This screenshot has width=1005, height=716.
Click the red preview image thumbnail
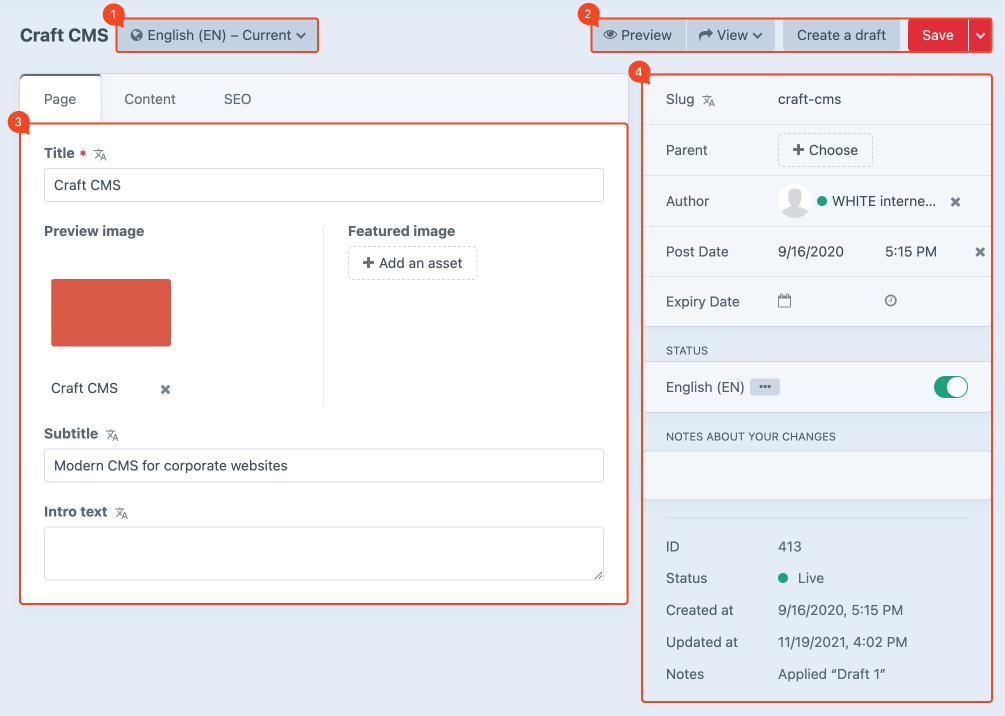(111, 313)
